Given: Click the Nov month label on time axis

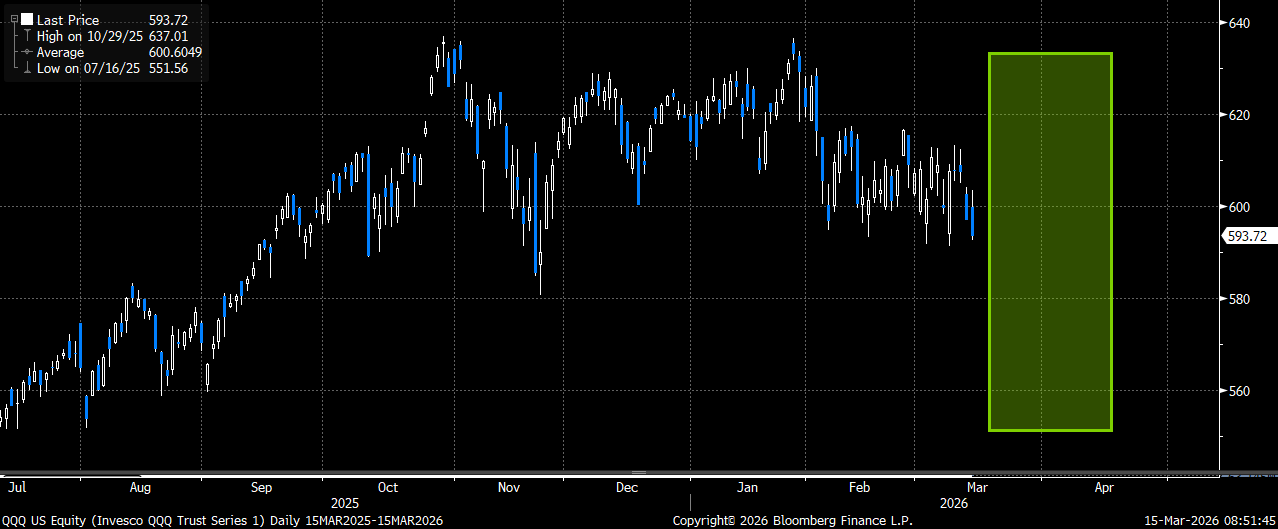Looking at the screenshot, I should (x=509, y=488).
